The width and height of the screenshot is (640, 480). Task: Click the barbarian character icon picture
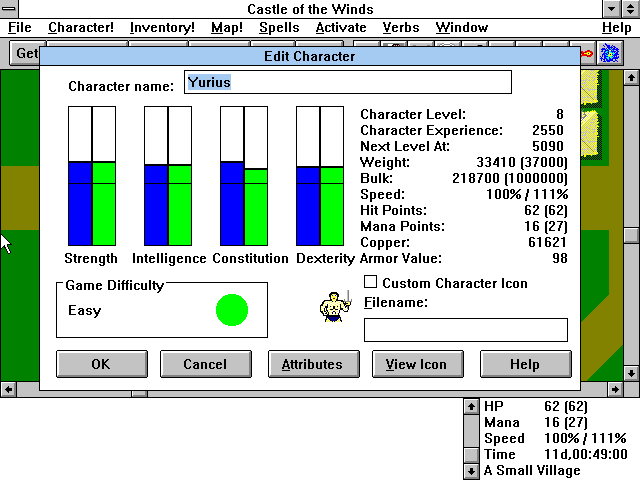click(x=335, y=307)
